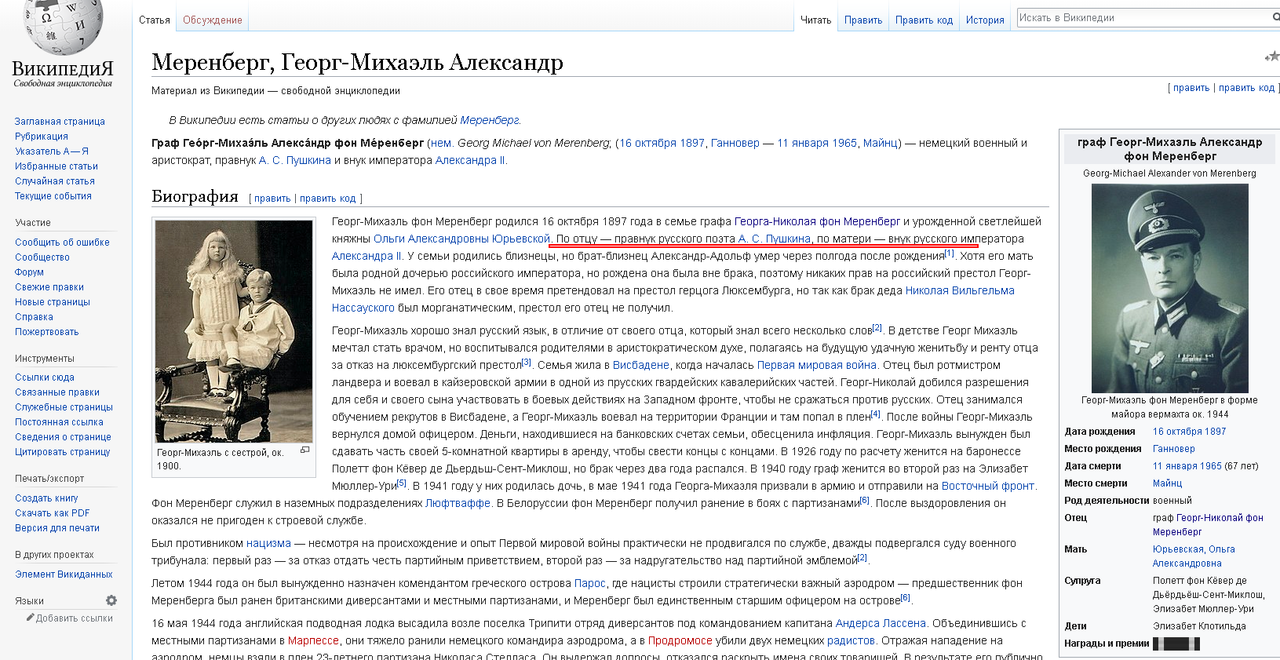Open Георга-Николая фон Меренберг link
This screenshot has width=1280, height=660.
pyautogui.click(x=817, y=221)
